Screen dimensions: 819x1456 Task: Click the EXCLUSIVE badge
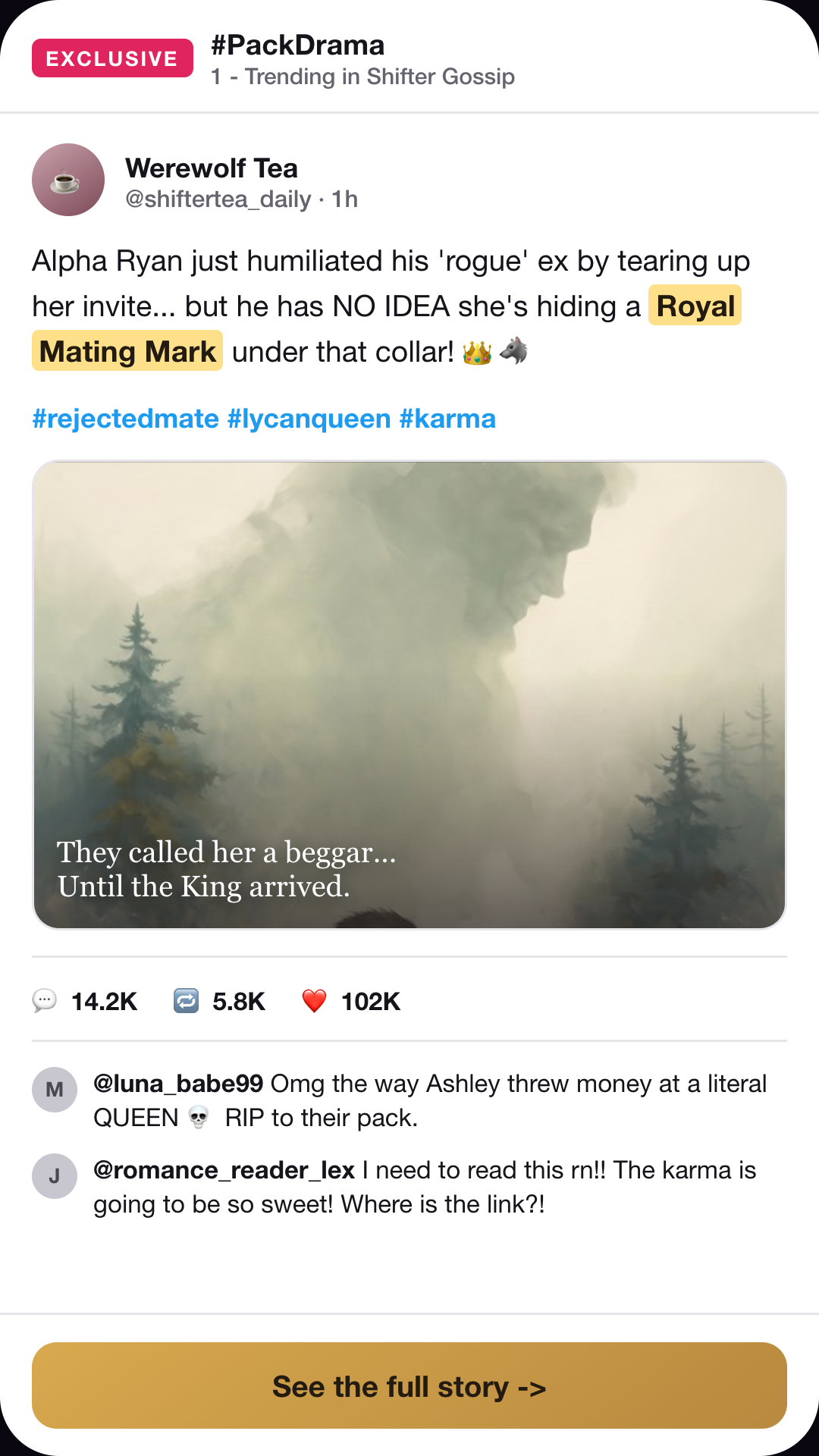(112, 58)
